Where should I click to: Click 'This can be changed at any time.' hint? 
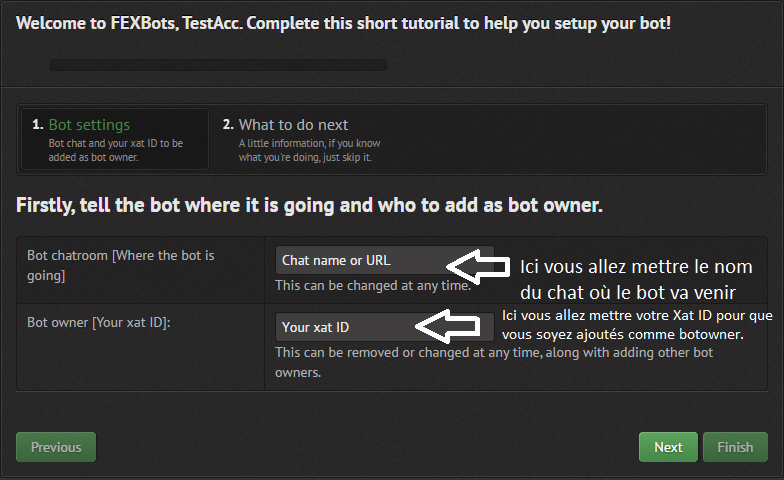coord(373,286)
